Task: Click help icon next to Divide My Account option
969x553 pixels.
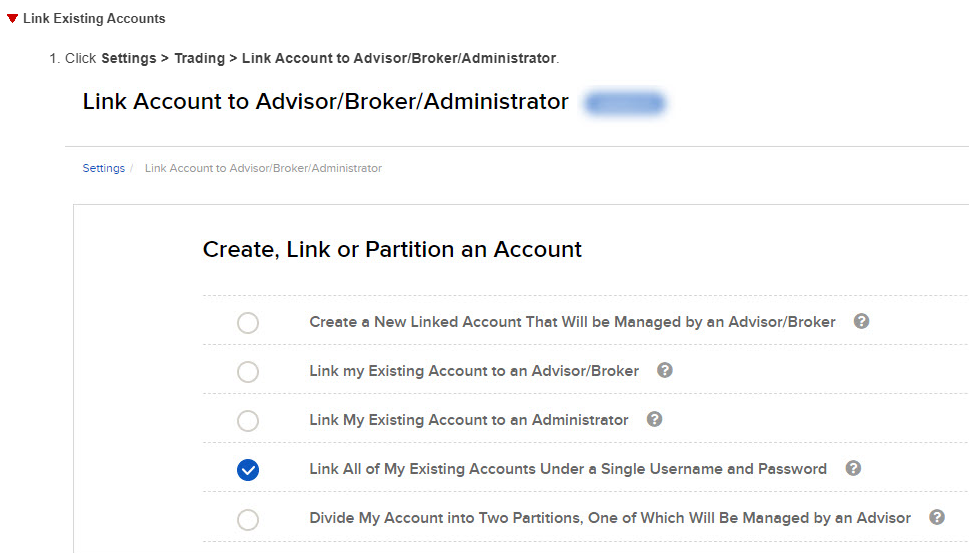Action: tap(937, 517)
